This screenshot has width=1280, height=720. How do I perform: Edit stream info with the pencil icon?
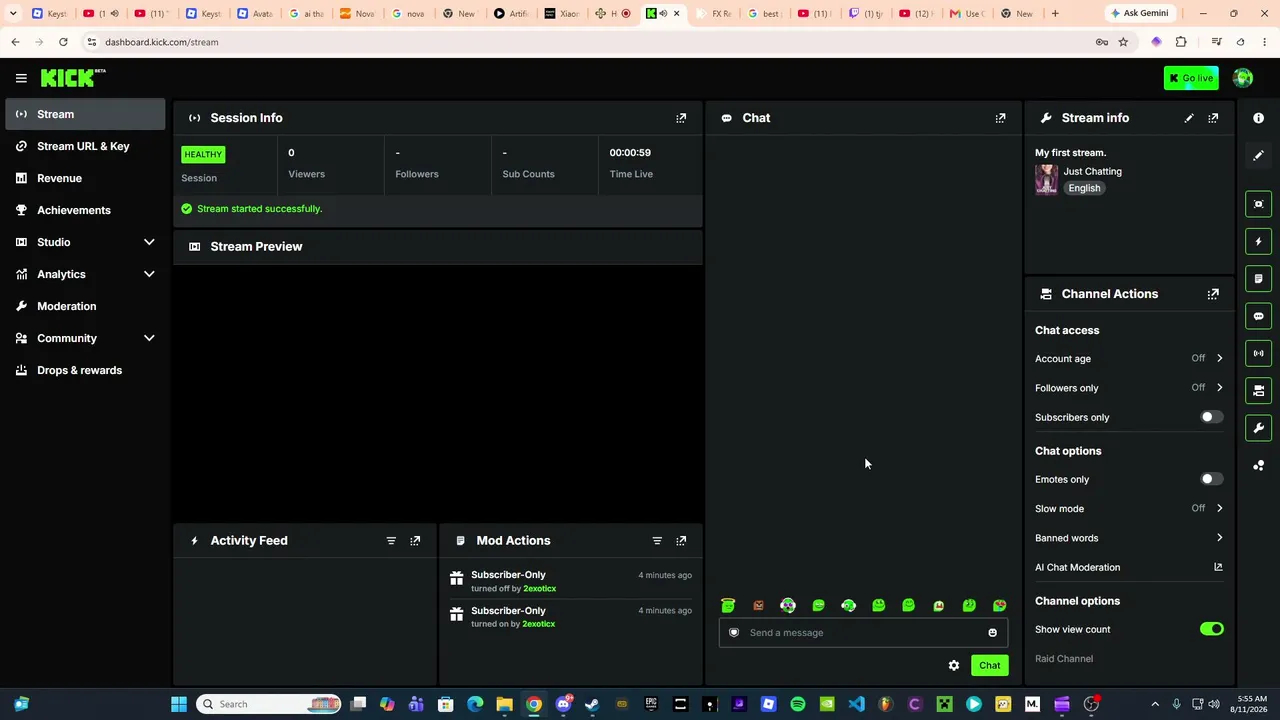tap(1189, 118)
